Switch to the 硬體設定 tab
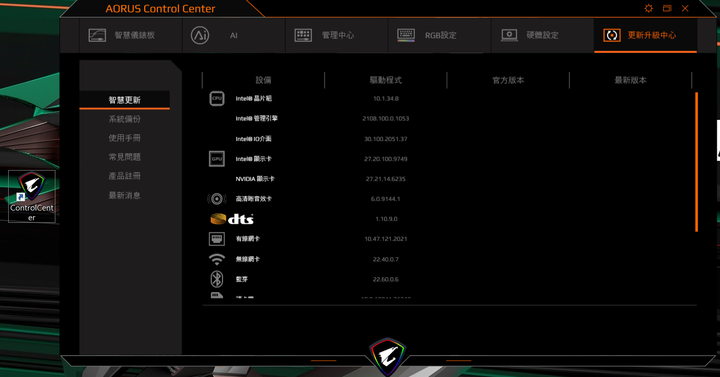720x377 pixels. pyautogui.click(x=542, y=35)
